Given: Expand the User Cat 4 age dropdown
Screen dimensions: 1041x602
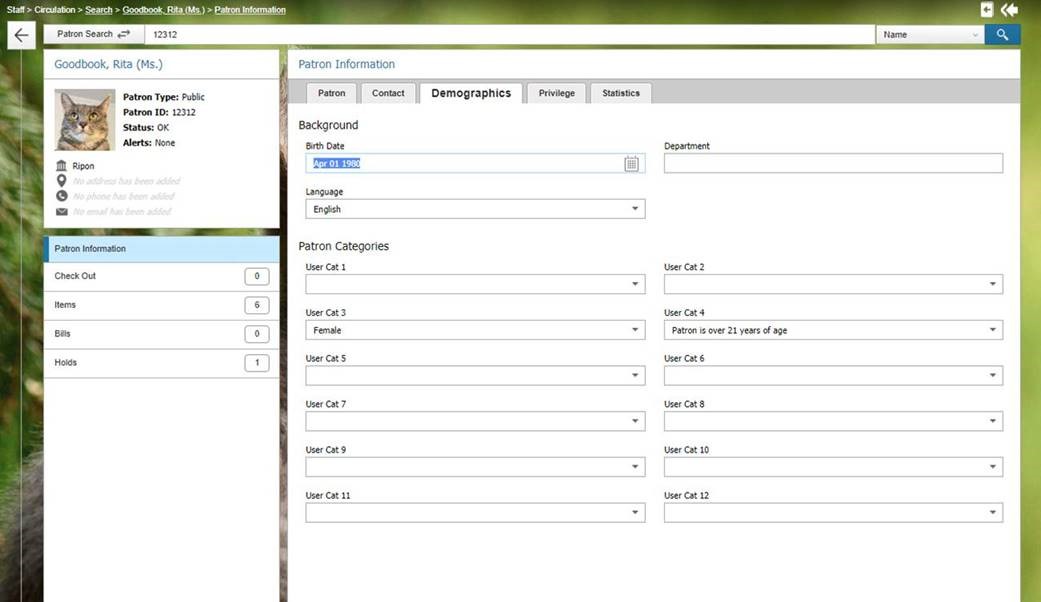Looking at the screenshot, I should (x=833, y=330).
